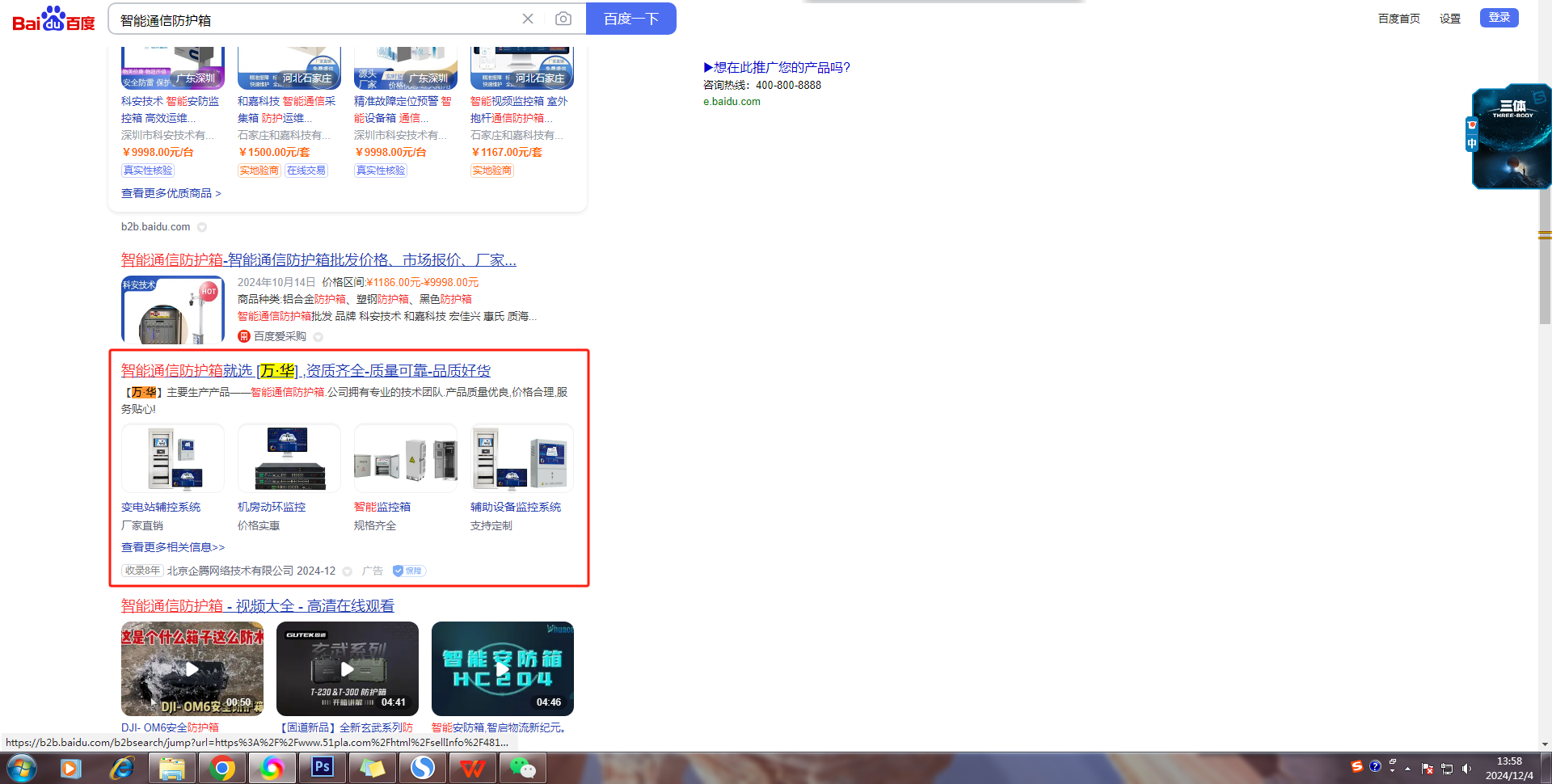Viewport: 1552px width, 784px height.
Task: Click the 保障 shield badge icon
Action: (408, 571)
